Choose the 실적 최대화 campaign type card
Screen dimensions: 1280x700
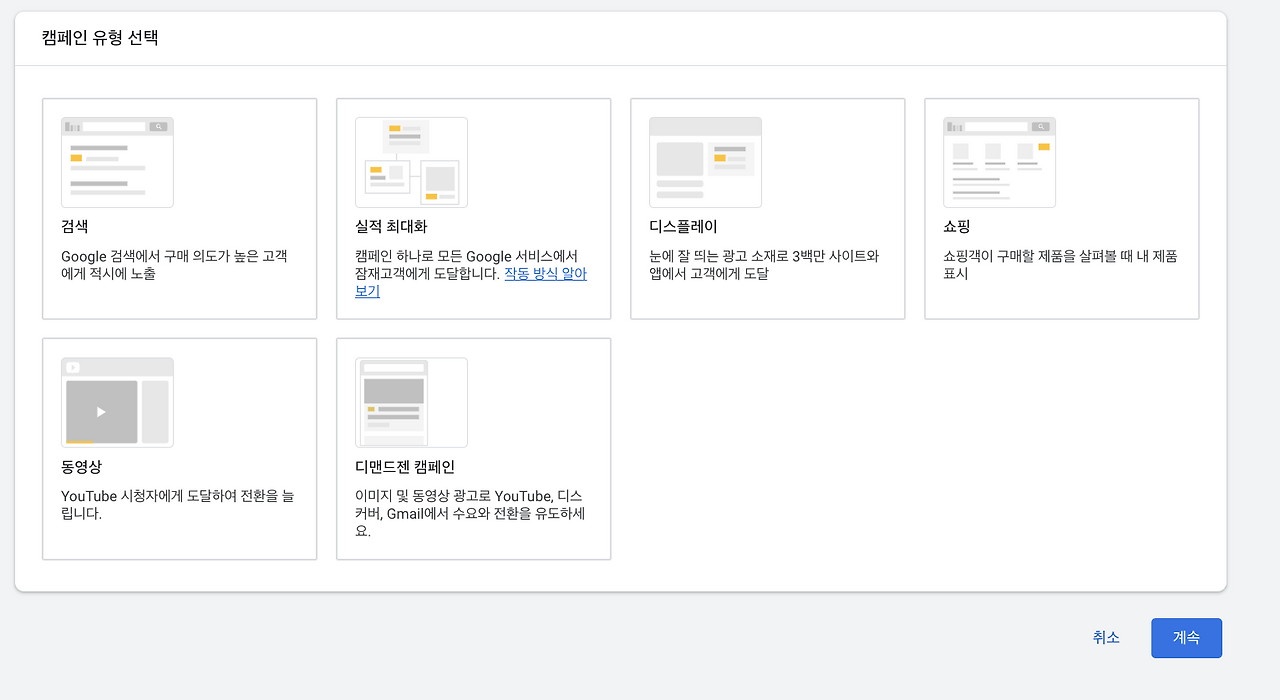tap(473, 208)
